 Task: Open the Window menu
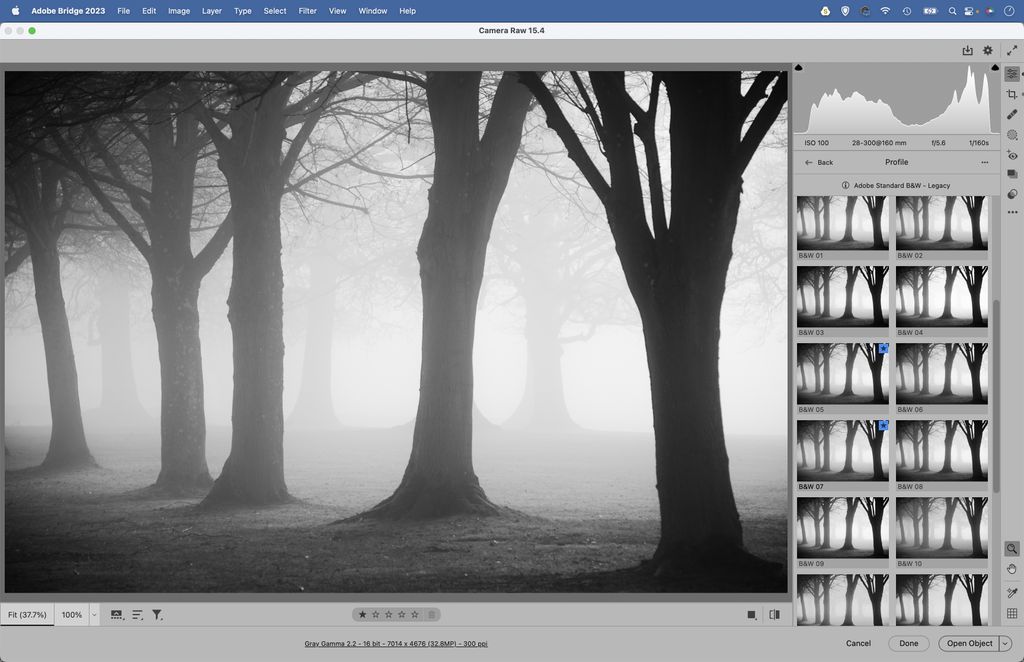[372, 10]
